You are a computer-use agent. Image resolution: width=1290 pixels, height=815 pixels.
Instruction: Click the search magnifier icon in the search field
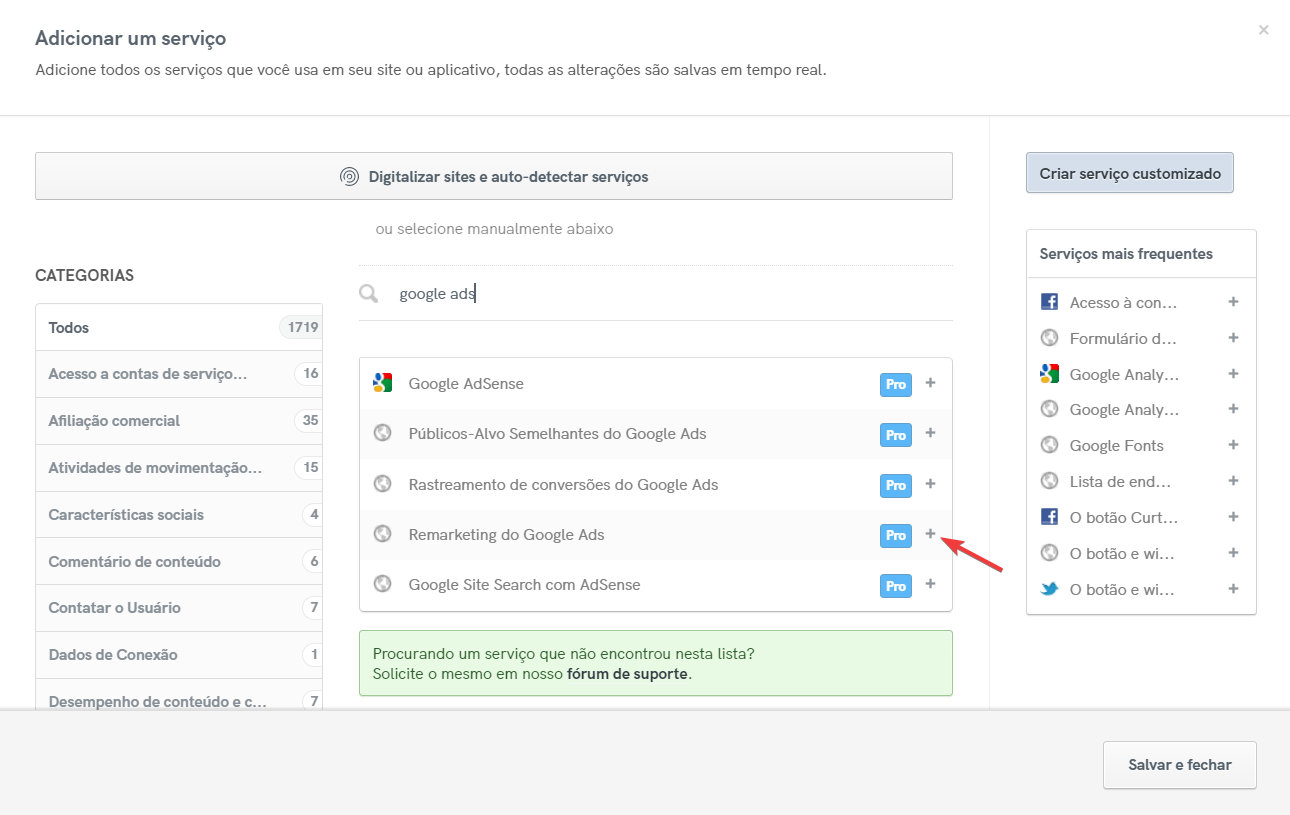click(368, 292)
